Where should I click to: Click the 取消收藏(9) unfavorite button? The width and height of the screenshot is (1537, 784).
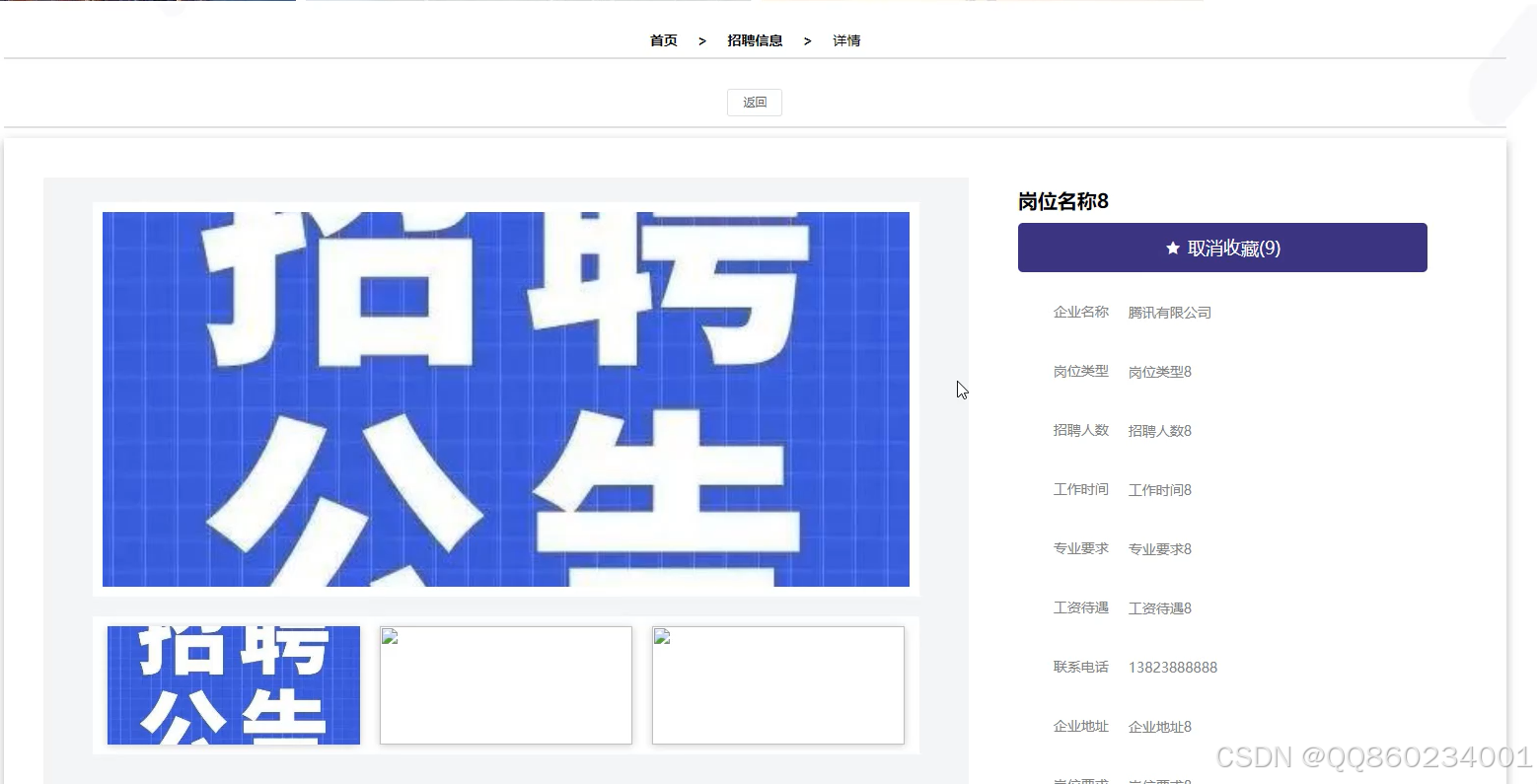click(x=1222, y=248)
